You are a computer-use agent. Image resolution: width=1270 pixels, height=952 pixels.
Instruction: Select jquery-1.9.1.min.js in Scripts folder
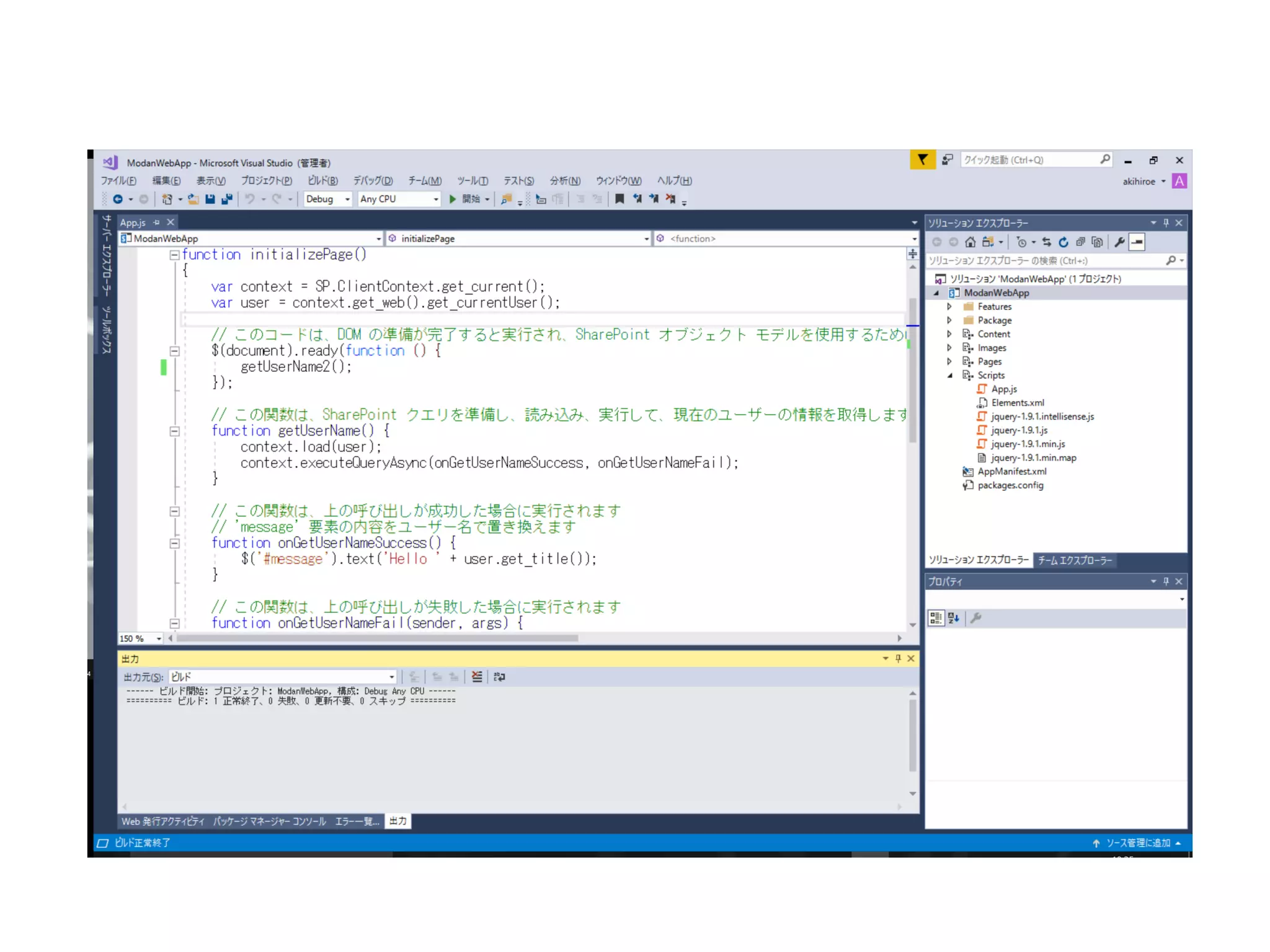(1028, 444)
